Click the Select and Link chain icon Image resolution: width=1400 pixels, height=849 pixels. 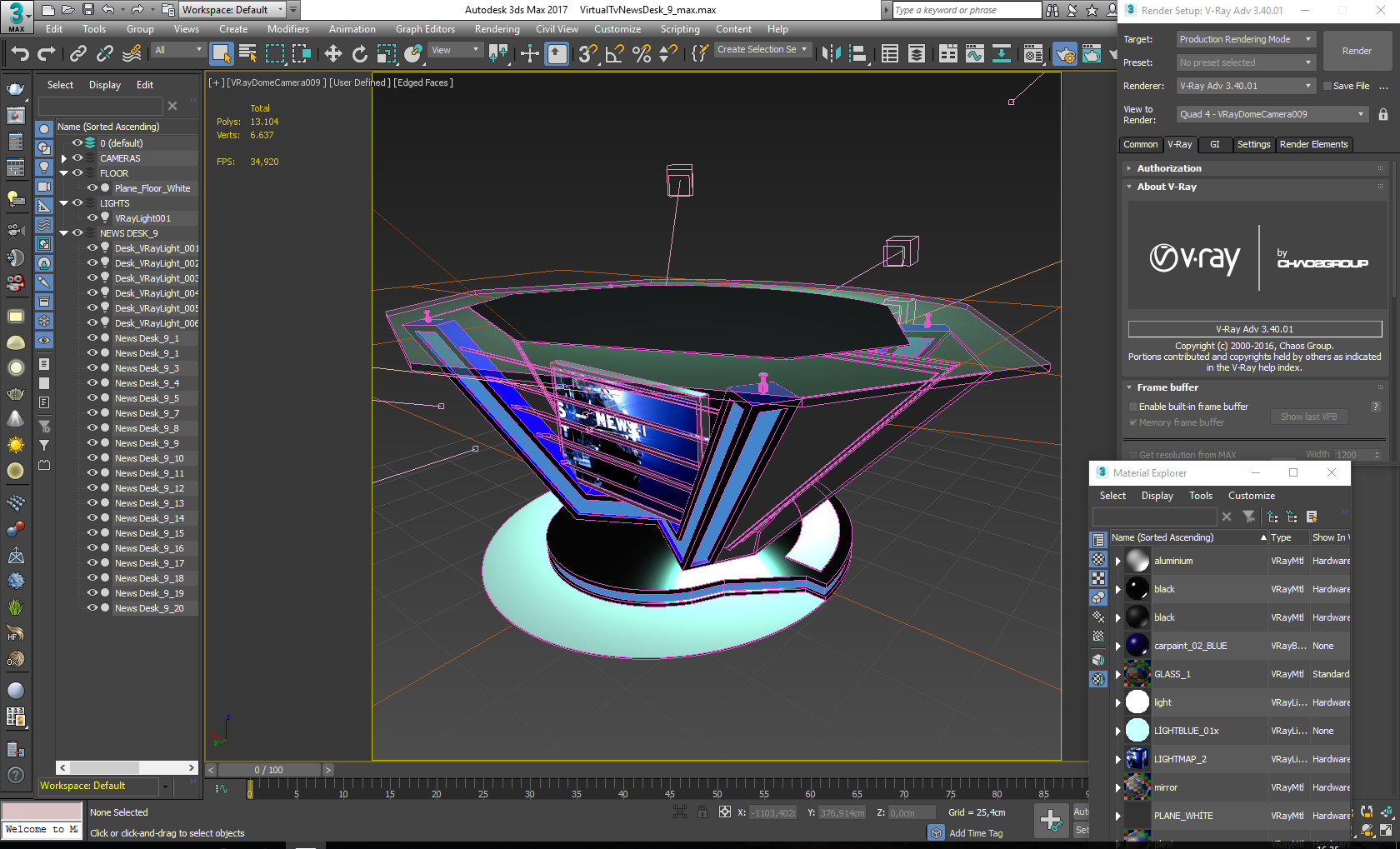coord(77,54)
